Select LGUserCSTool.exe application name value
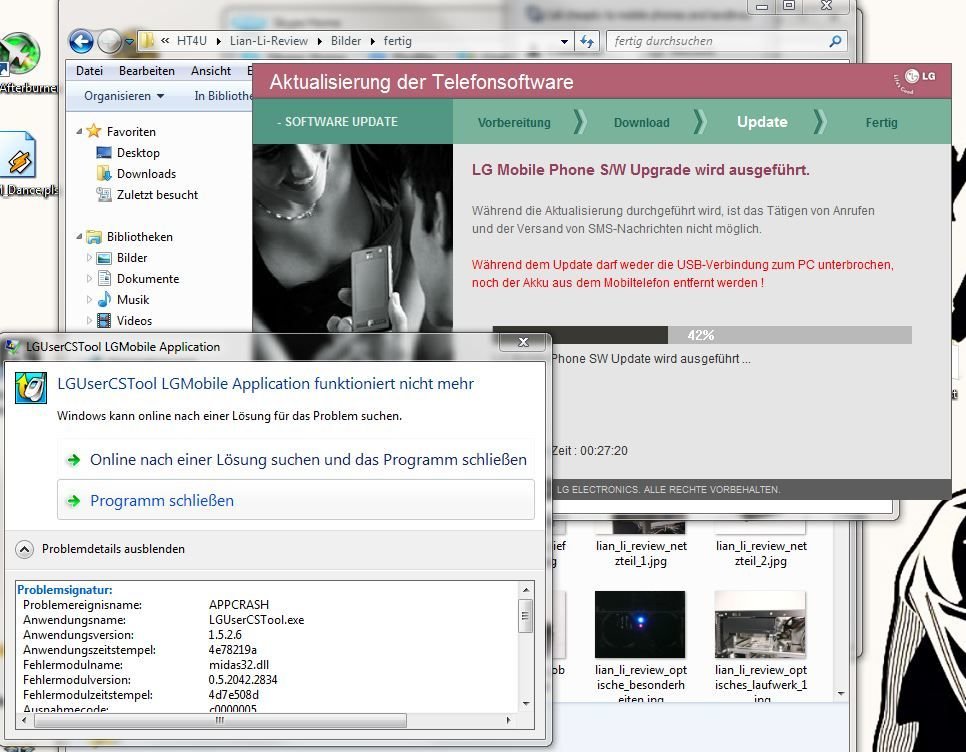This screenshot has width=966, height=752. tap(256, 620)
